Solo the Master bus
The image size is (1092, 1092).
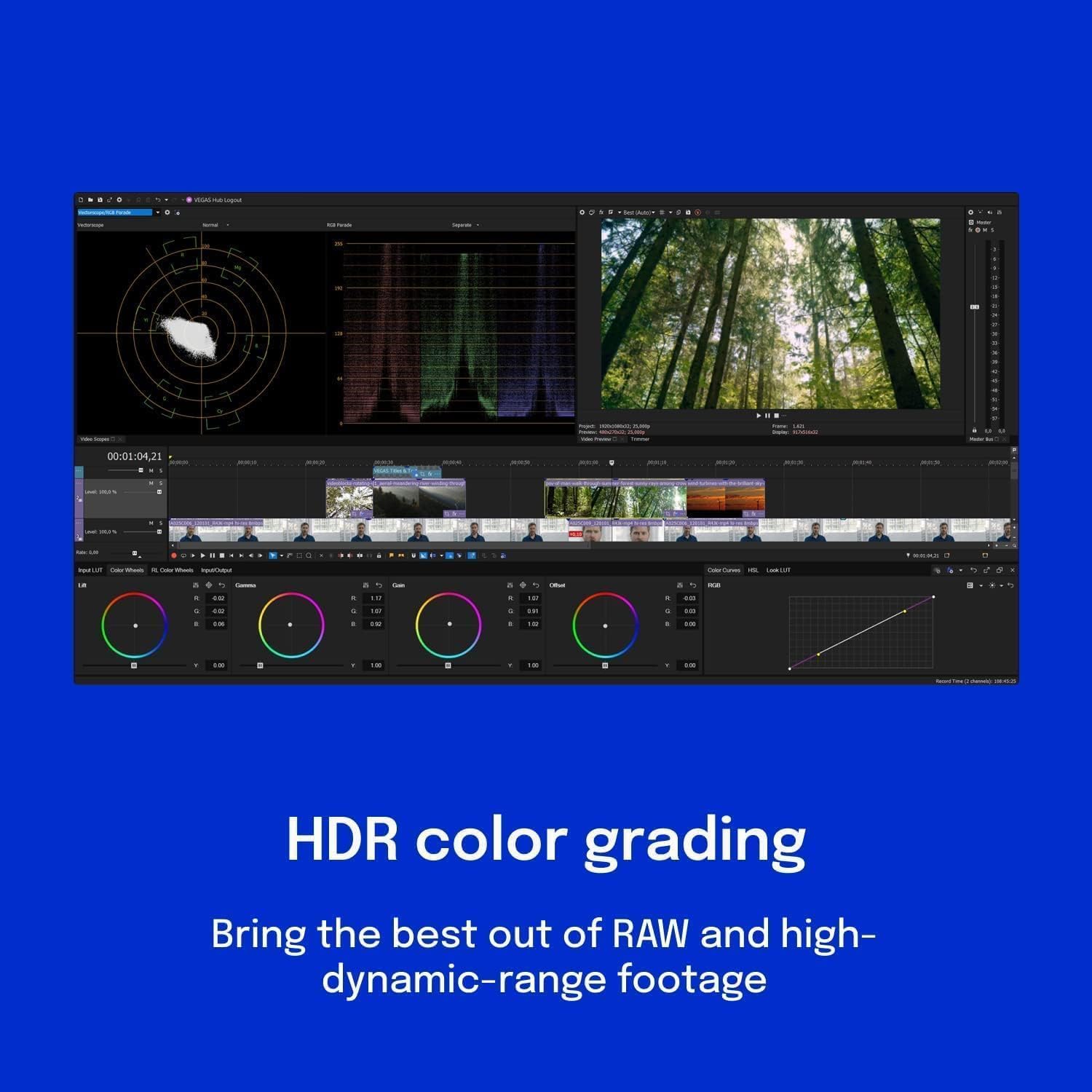992,230
